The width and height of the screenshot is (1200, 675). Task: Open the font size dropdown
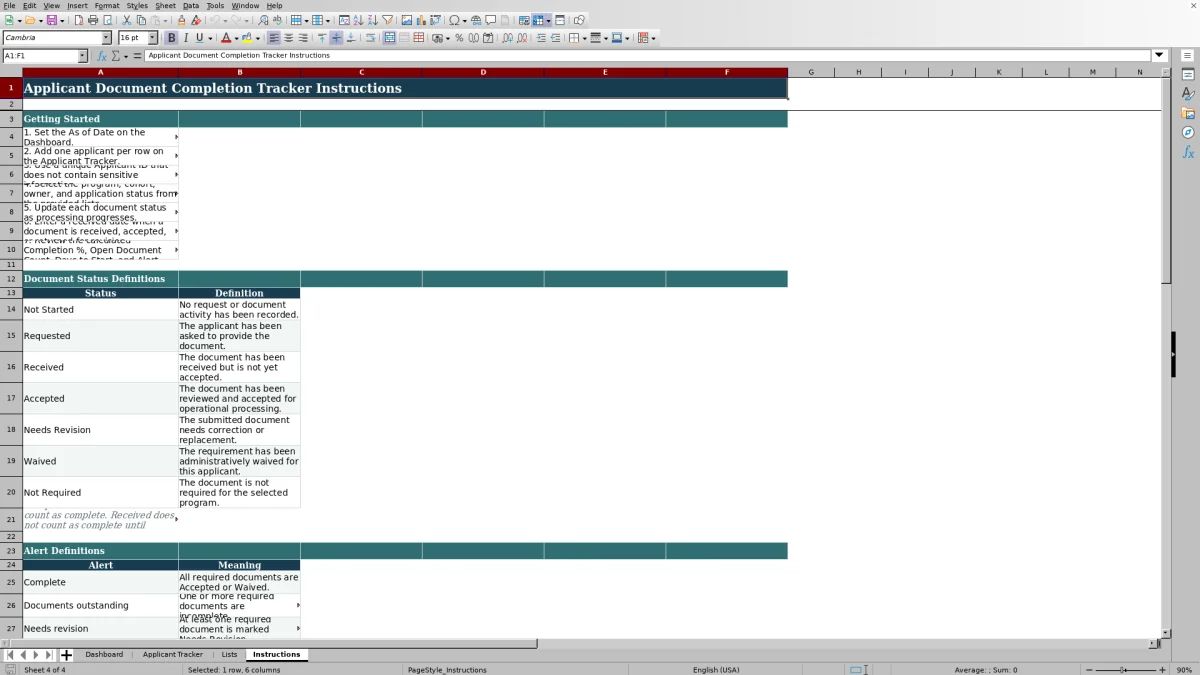coord(152,38)
